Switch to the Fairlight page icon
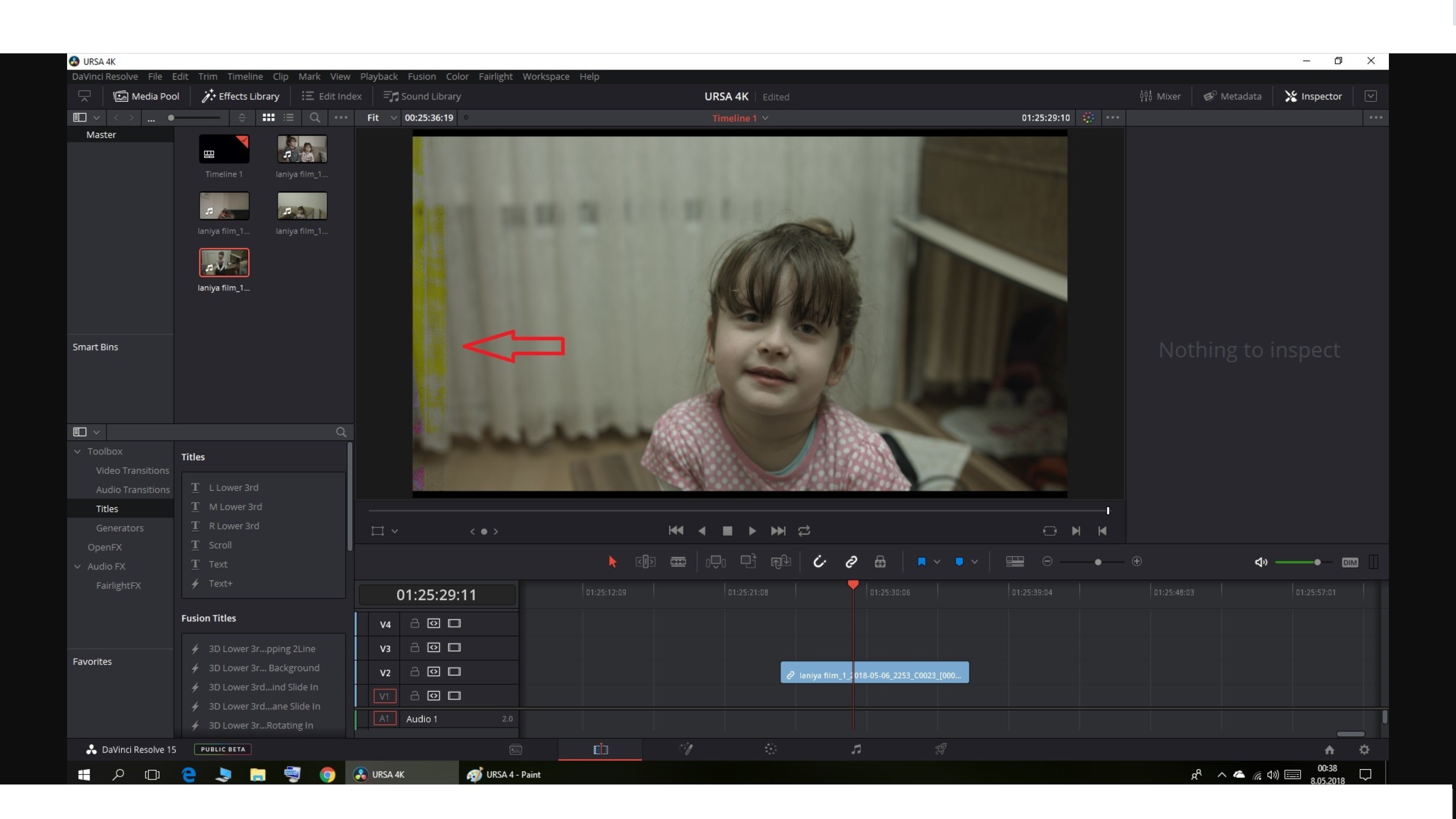 click(x=856, y=750)
